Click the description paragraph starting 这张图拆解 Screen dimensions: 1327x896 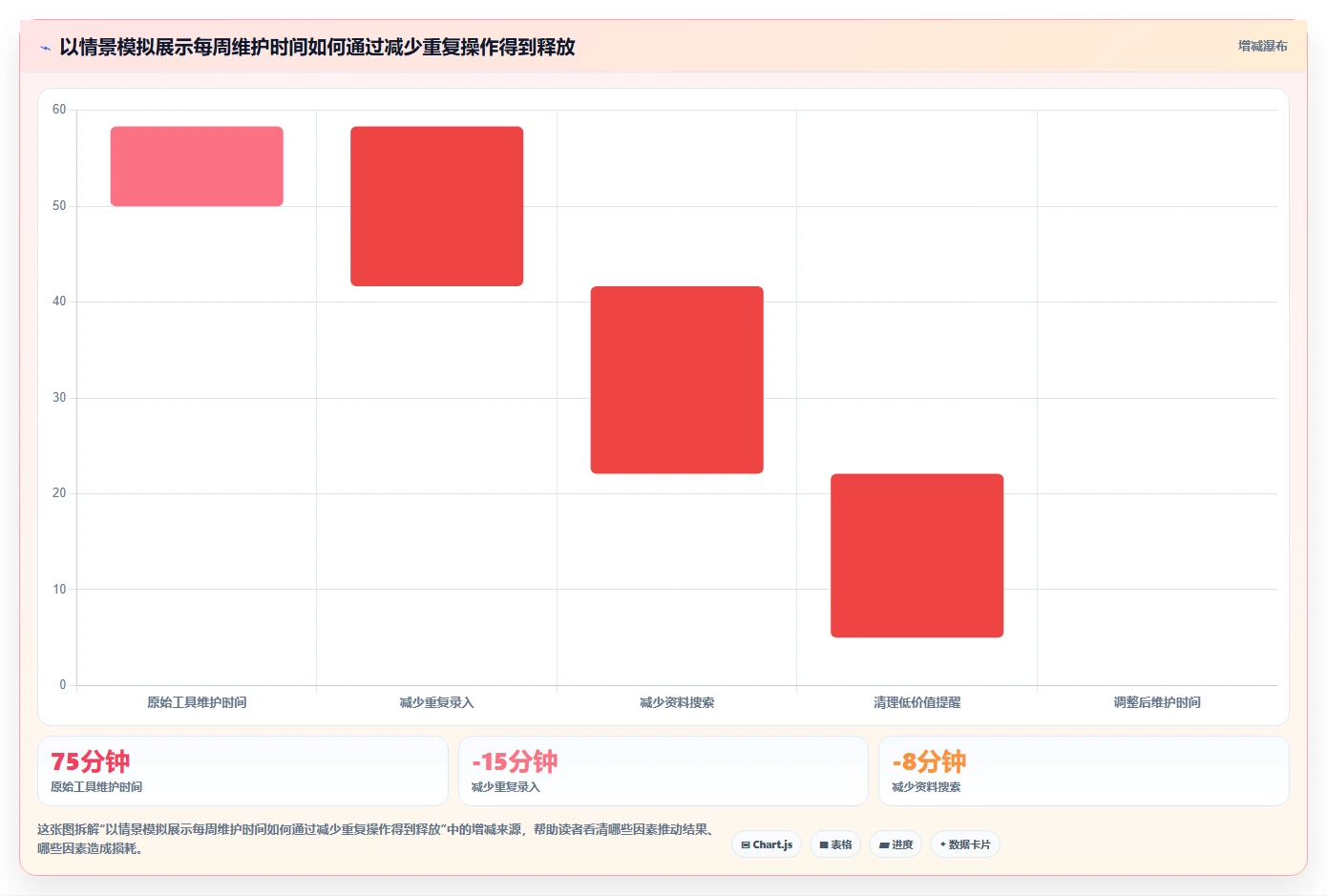click(x=377, y=839)
